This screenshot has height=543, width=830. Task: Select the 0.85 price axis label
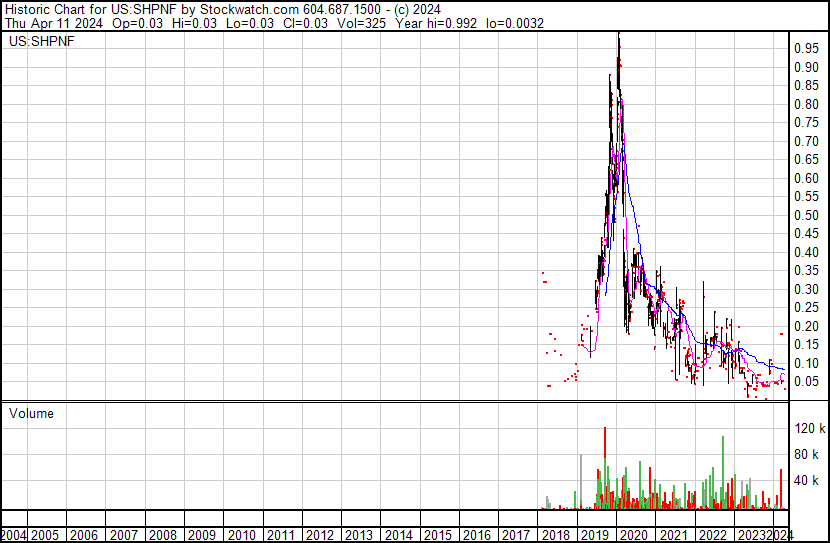click(806, 86)
